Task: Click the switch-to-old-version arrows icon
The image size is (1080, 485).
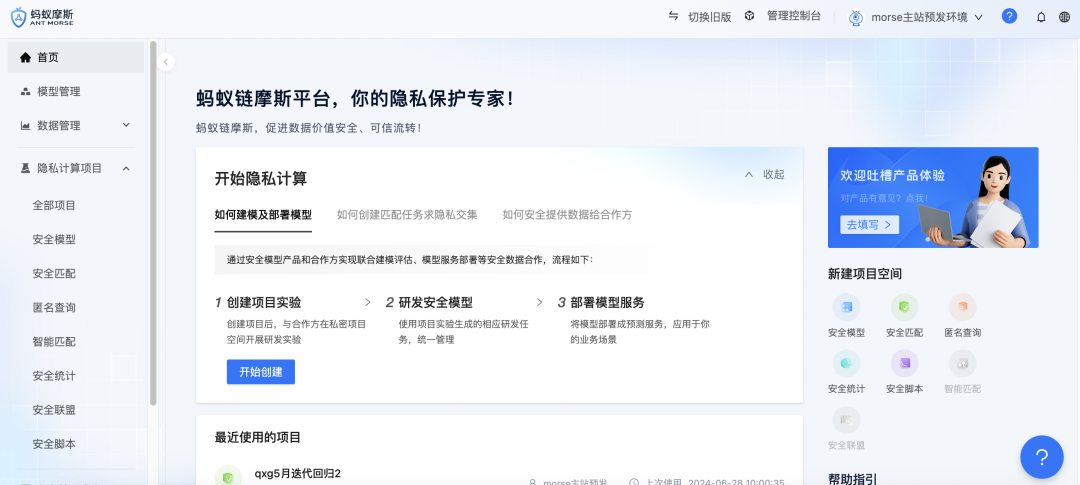Action: (x=674, y=16)
